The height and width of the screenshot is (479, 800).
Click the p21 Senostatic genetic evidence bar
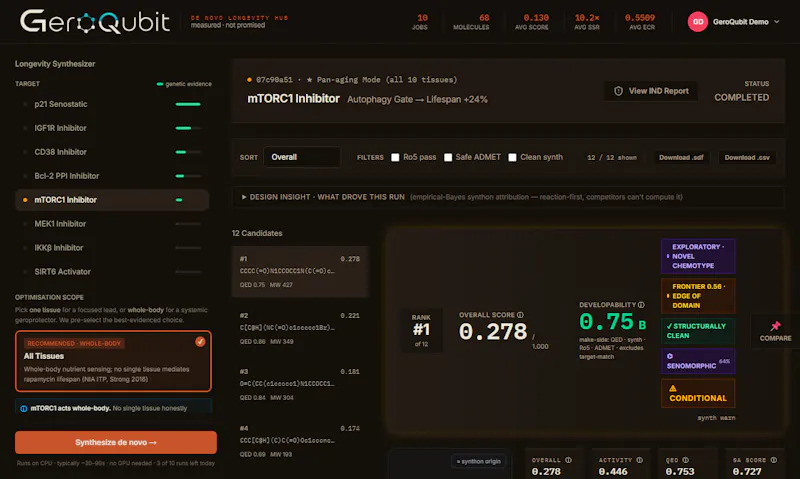[188, 104]
